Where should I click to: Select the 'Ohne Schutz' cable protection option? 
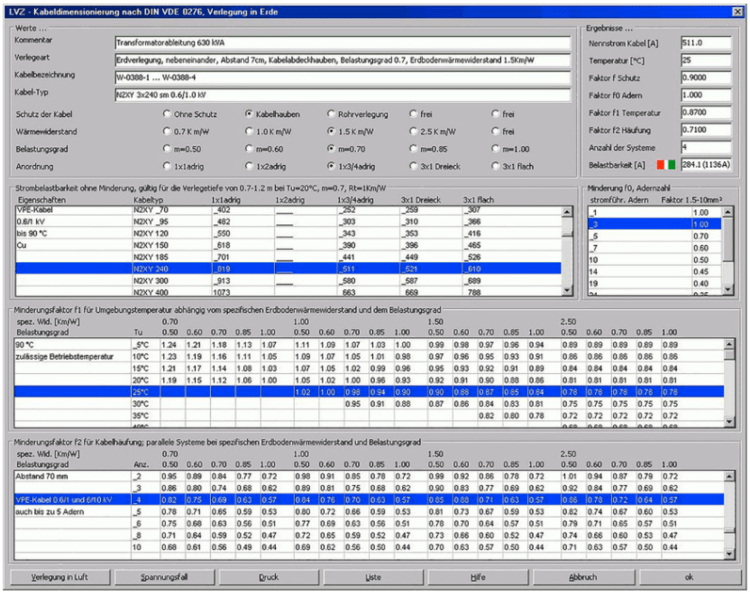click(166, 114)
